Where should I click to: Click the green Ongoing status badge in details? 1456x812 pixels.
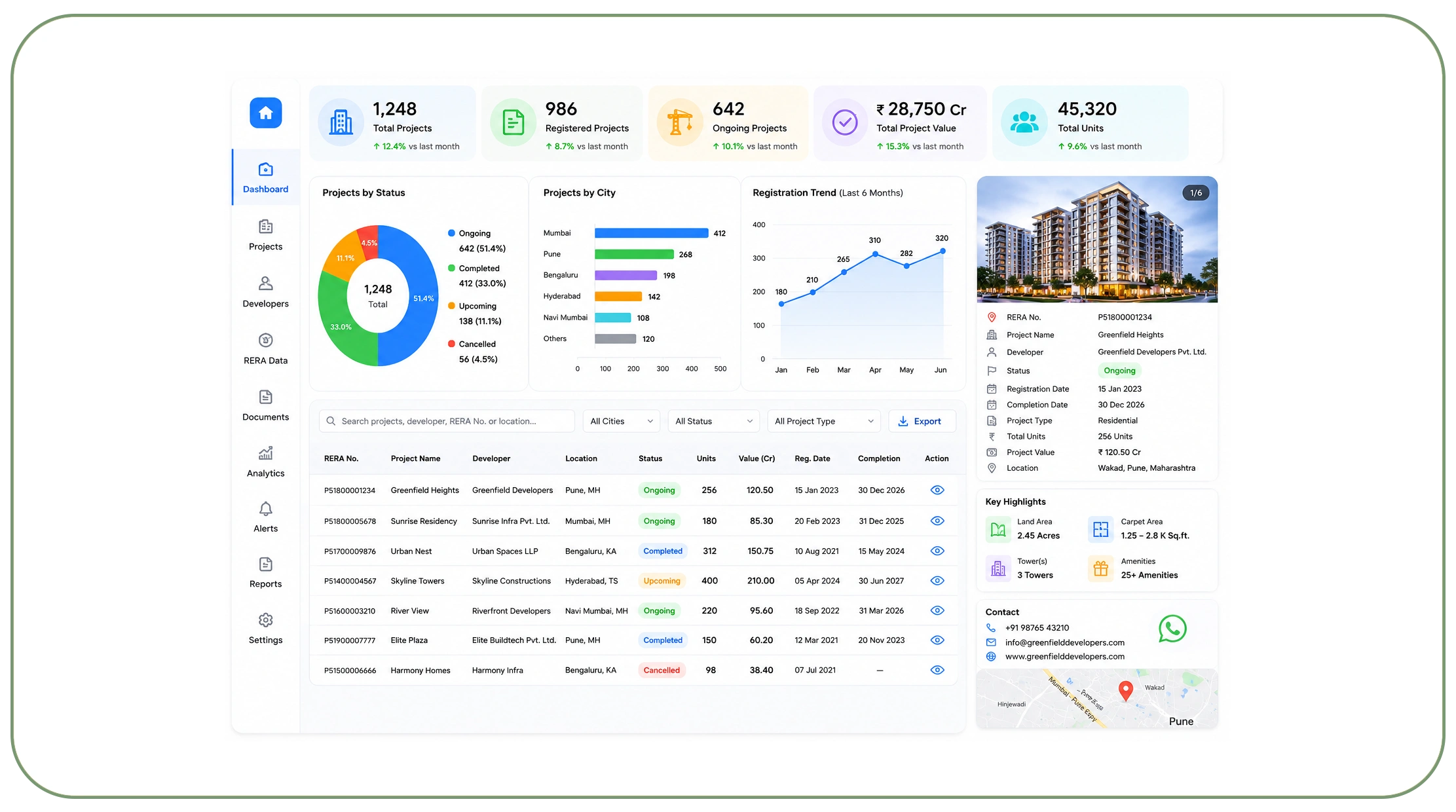(x=1119, y=371)
